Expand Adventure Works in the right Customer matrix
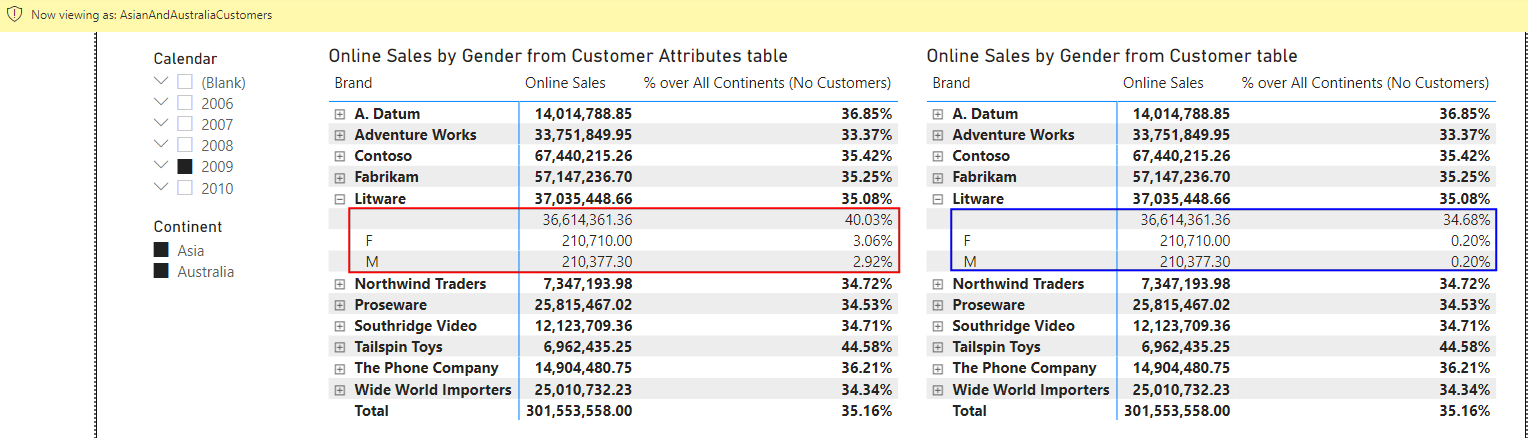Viewport: 1528px width, 438px height. click(938, 135)
